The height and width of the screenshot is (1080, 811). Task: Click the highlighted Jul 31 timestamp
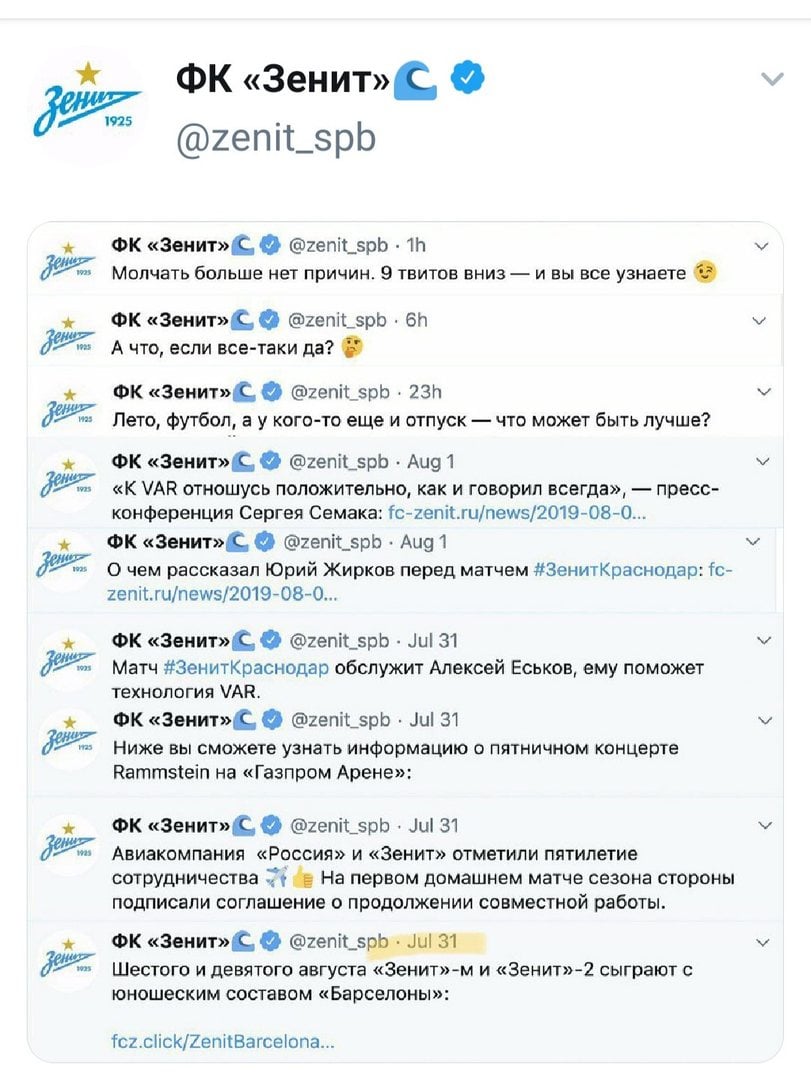pos(432,942)
